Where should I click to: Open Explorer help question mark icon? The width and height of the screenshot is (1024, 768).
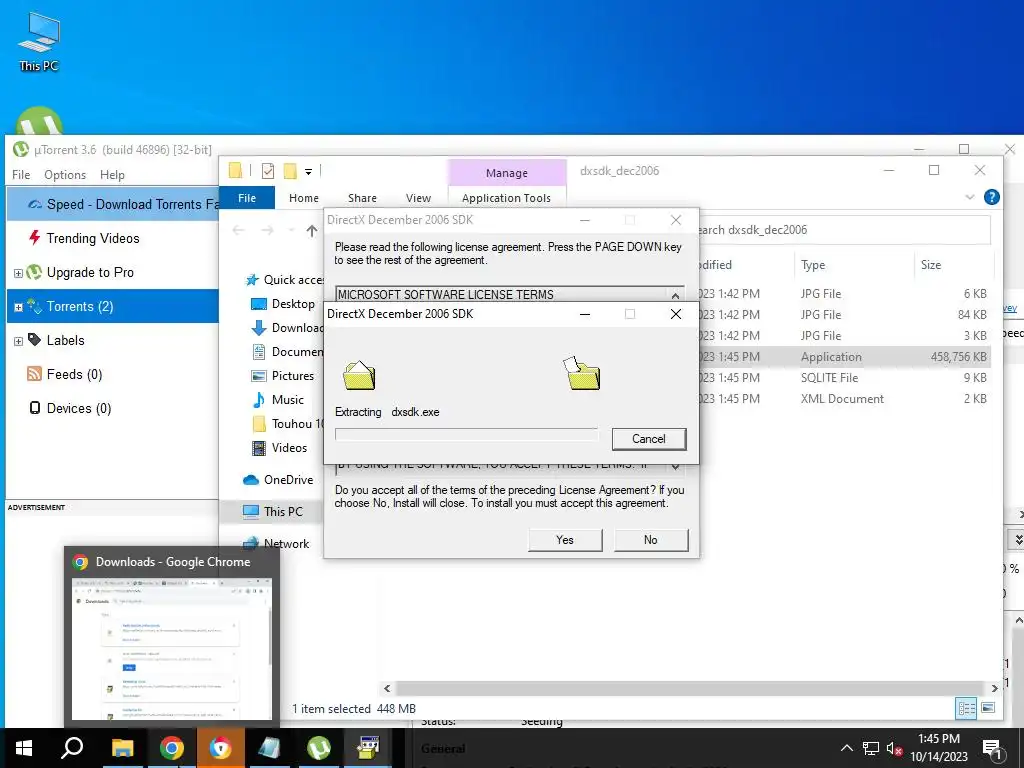pyautogui.click(x=991, y=197)
